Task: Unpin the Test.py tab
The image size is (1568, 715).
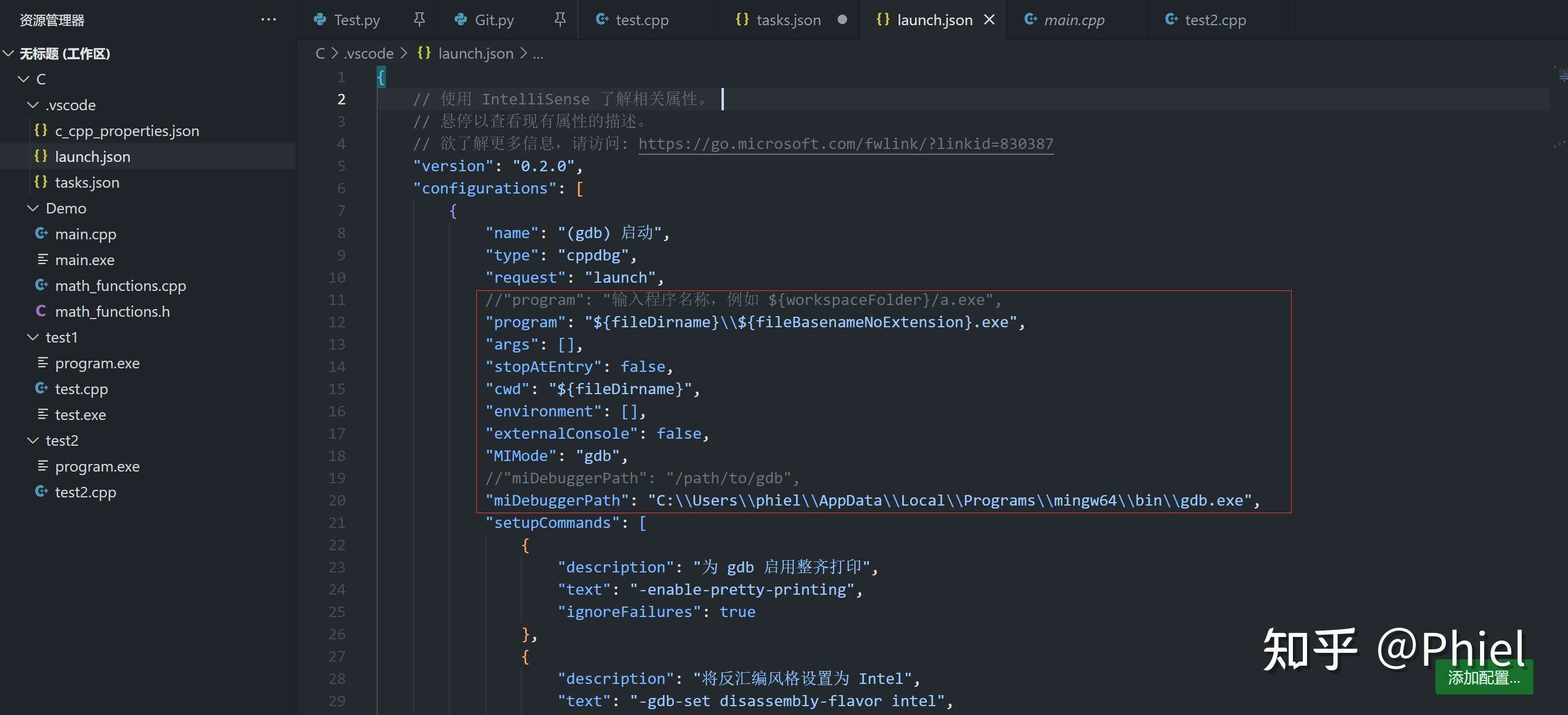Action: click(x=419, y=19)
